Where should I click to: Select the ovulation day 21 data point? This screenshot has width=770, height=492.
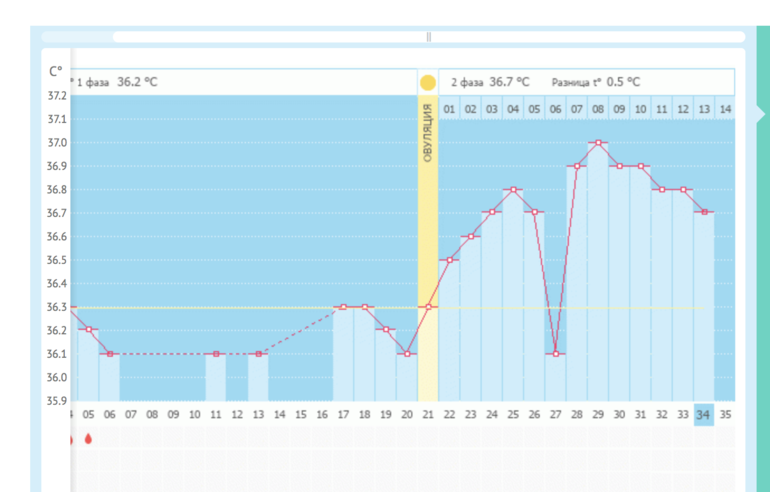tap(428, 307)
